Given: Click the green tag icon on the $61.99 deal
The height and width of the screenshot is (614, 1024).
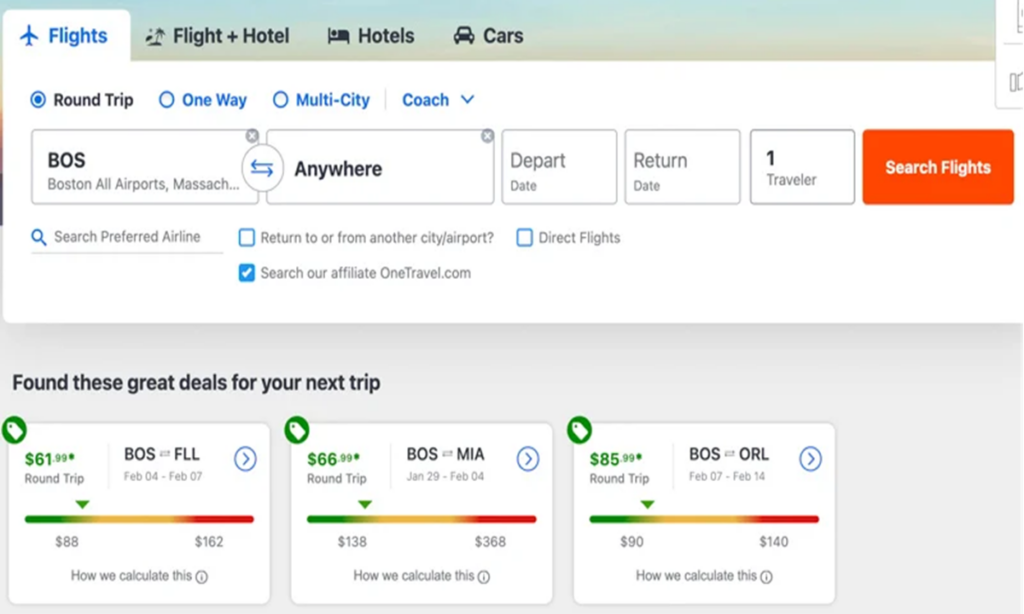Looking at the screenshot, I should [x=14, y=430].
